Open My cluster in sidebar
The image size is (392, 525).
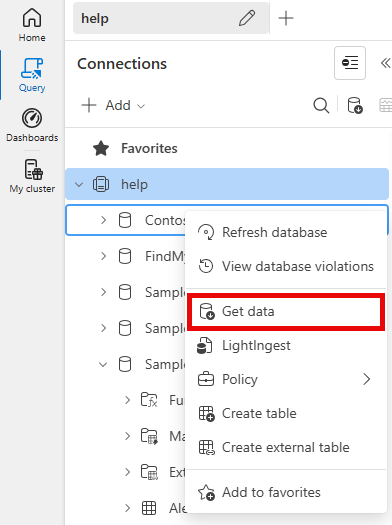32,176
